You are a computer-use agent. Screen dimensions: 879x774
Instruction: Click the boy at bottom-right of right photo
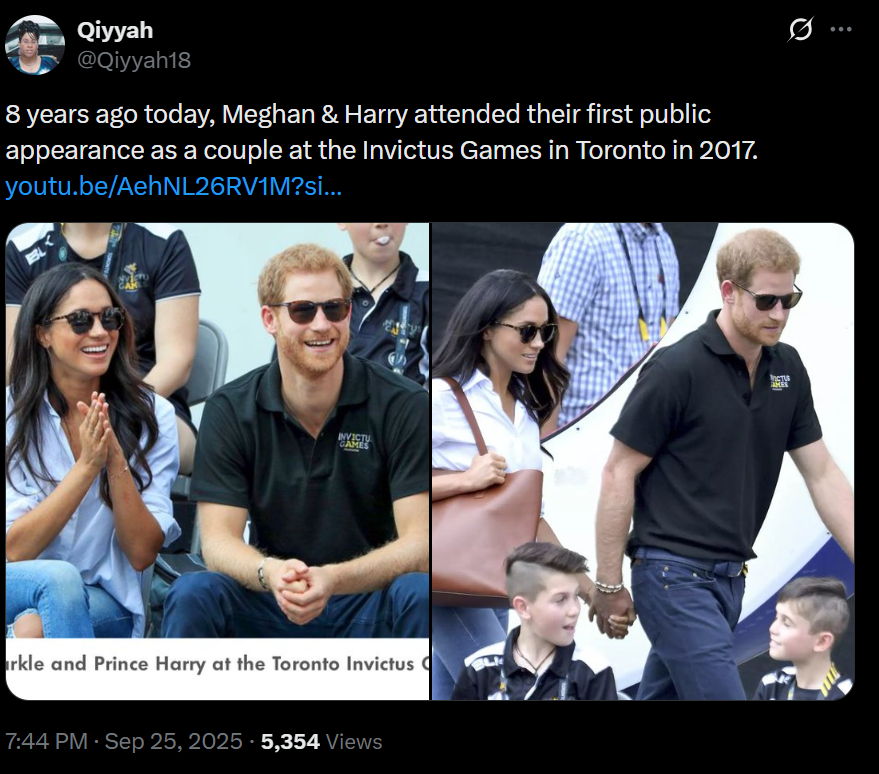click(x=806, y=639)
